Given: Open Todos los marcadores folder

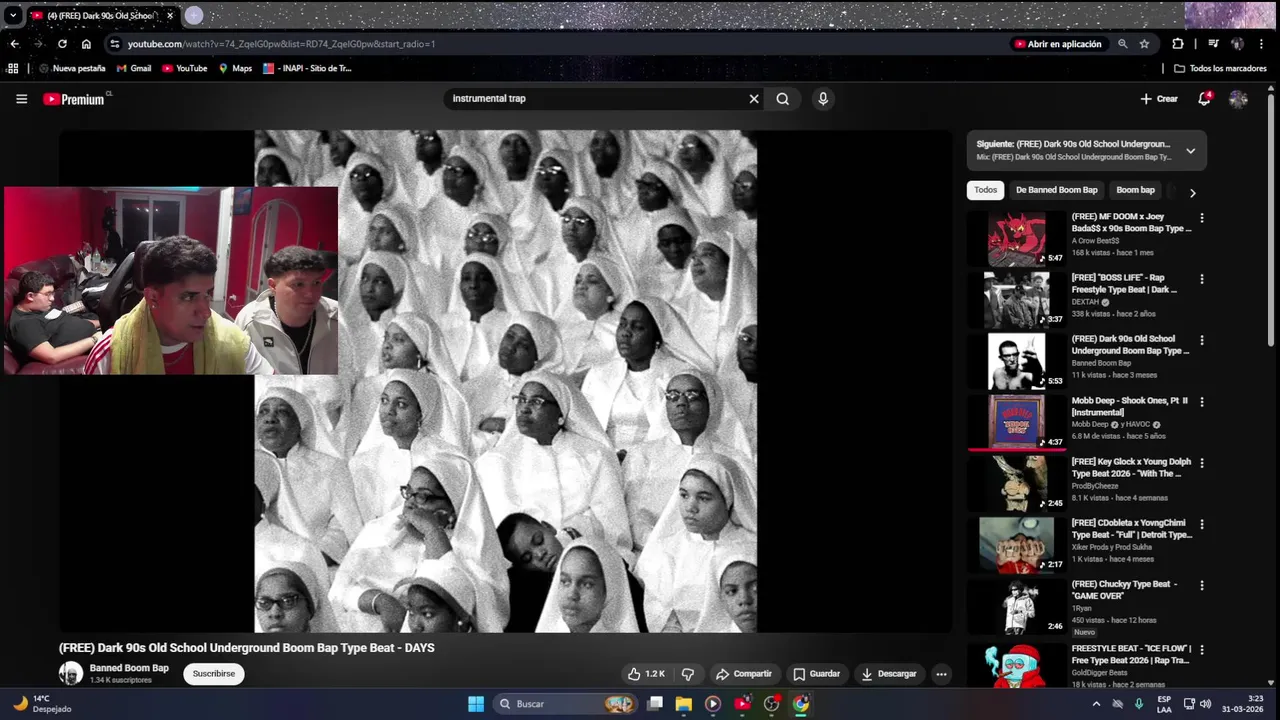Looking at the screenshot, I should [1220, 69].
